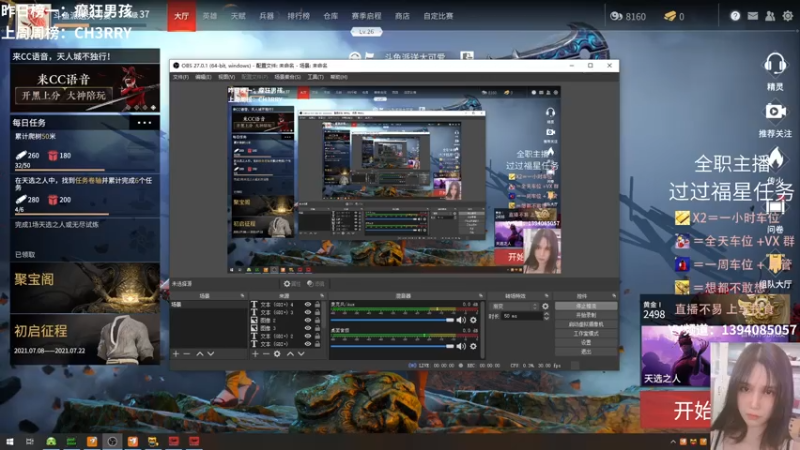Viewport: 800px width, 450px height.
Task: Toggle lock on 图像 3 source
Action: tap(317, 328)
